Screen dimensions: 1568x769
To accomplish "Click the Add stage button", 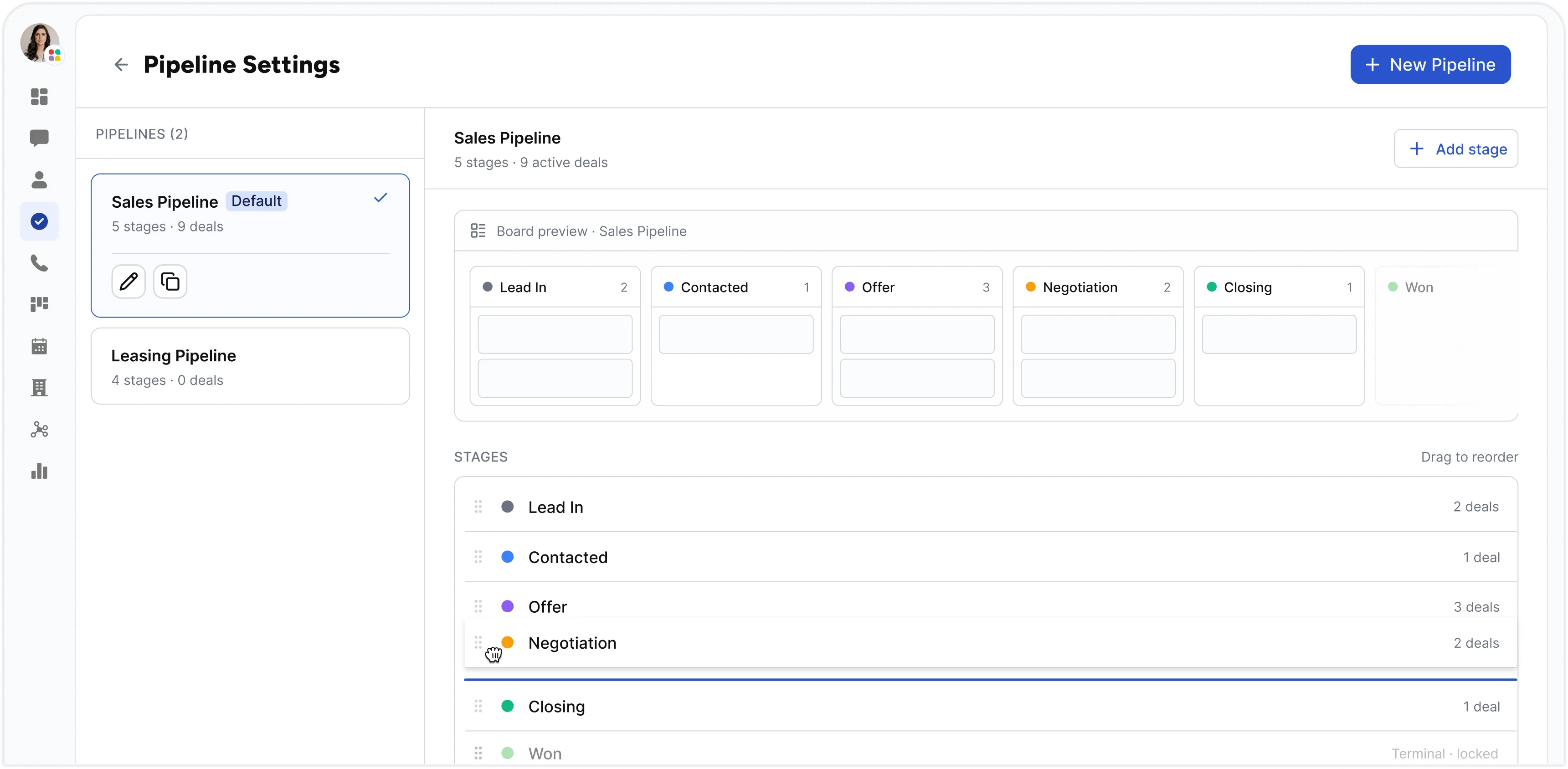I will click(1455, 149).
